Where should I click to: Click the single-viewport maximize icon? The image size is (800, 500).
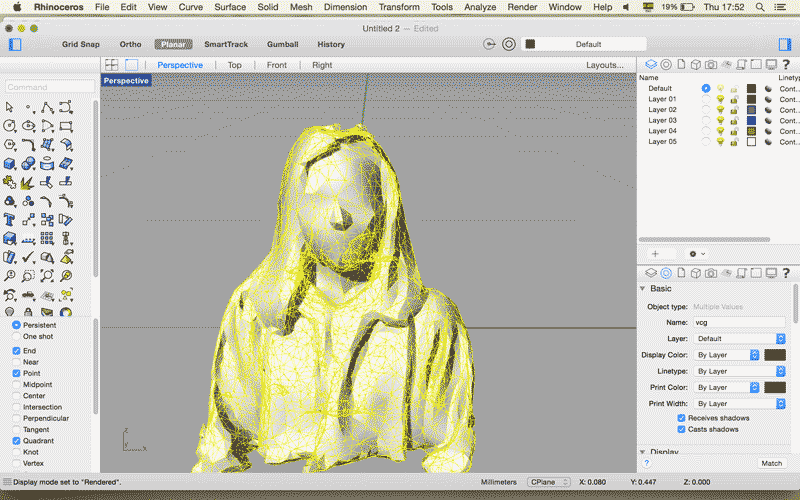click(131, 65)
